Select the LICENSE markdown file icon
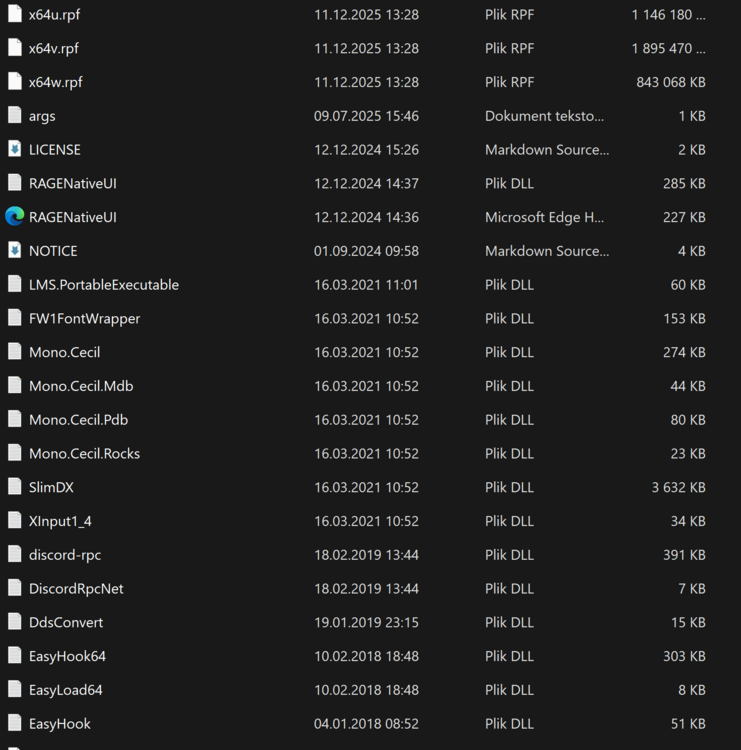741x750 pixels. 15,149
